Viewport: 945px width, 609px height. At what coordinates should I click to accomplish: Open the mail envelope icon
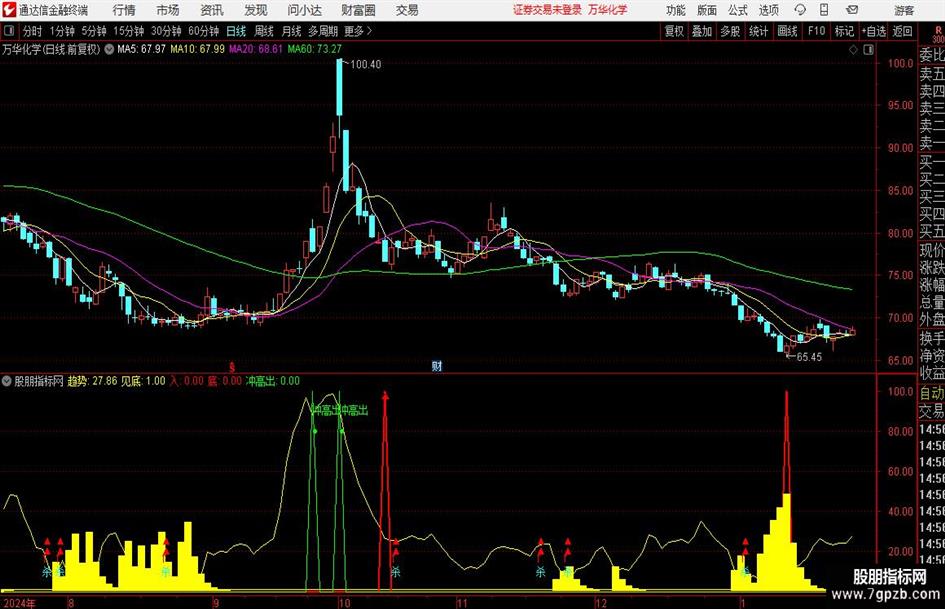click(852, 10)
